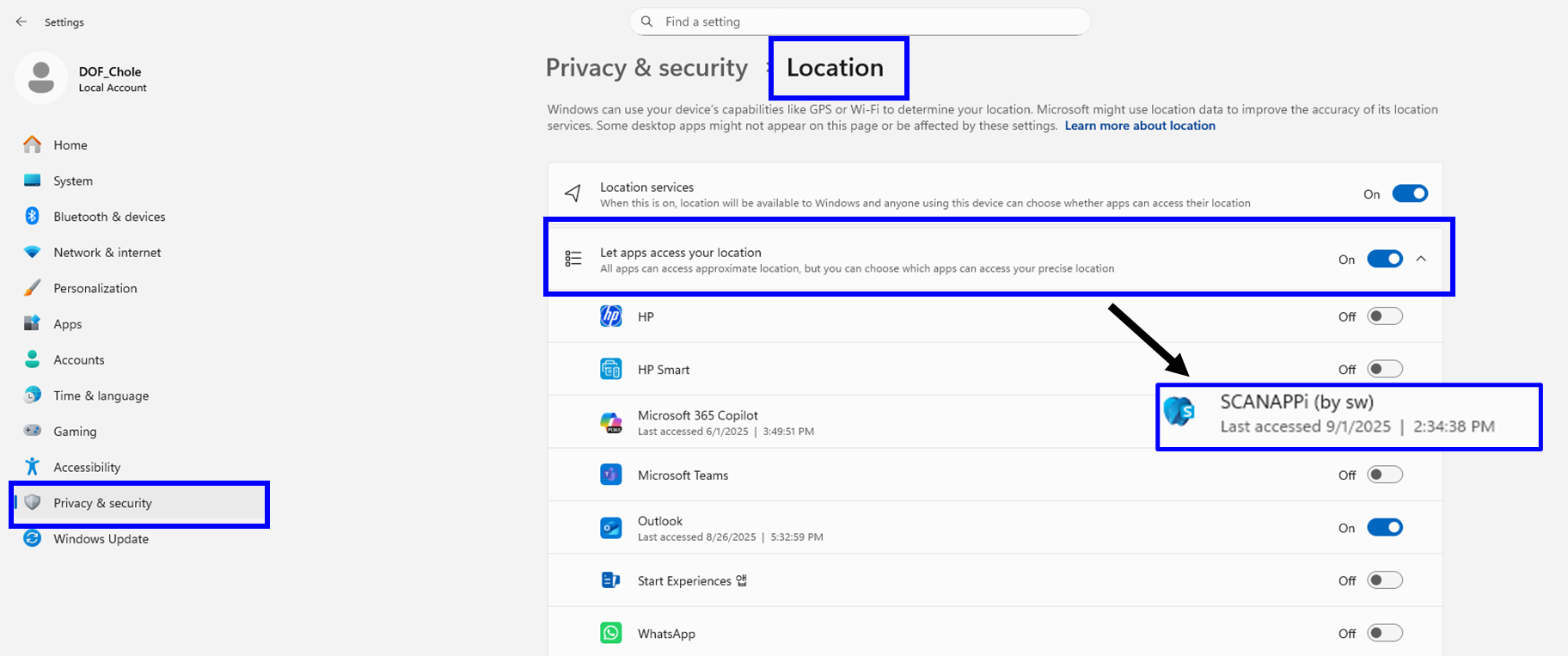Collapse the Let apps access your location list
This screenshot has height=656, width=1568.
coord(1421,259)
